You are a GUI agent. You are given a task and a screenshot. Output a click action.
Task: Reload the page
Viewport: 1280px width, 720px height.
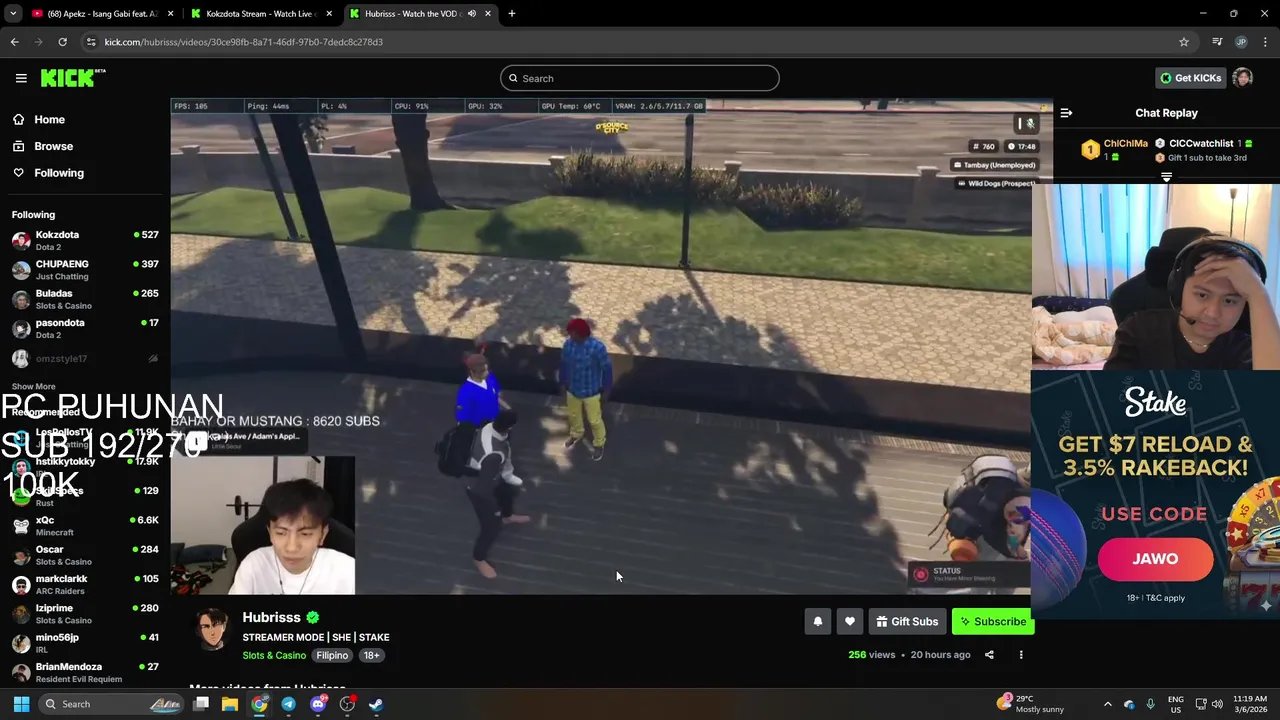(x=62, y=42)
